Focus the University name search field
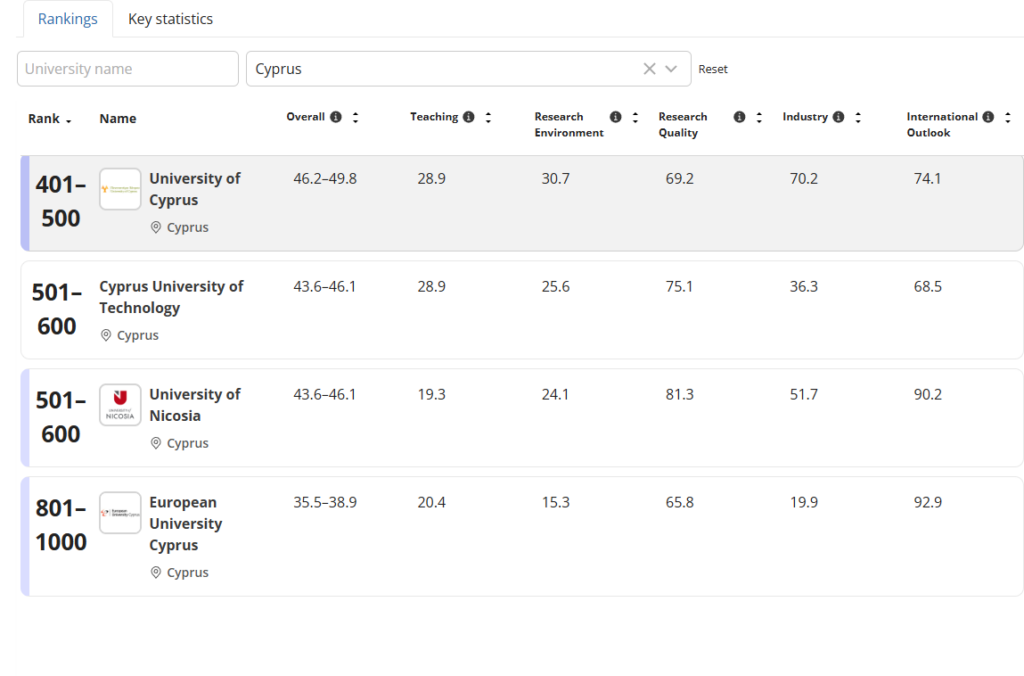 (x=128, y=69)
